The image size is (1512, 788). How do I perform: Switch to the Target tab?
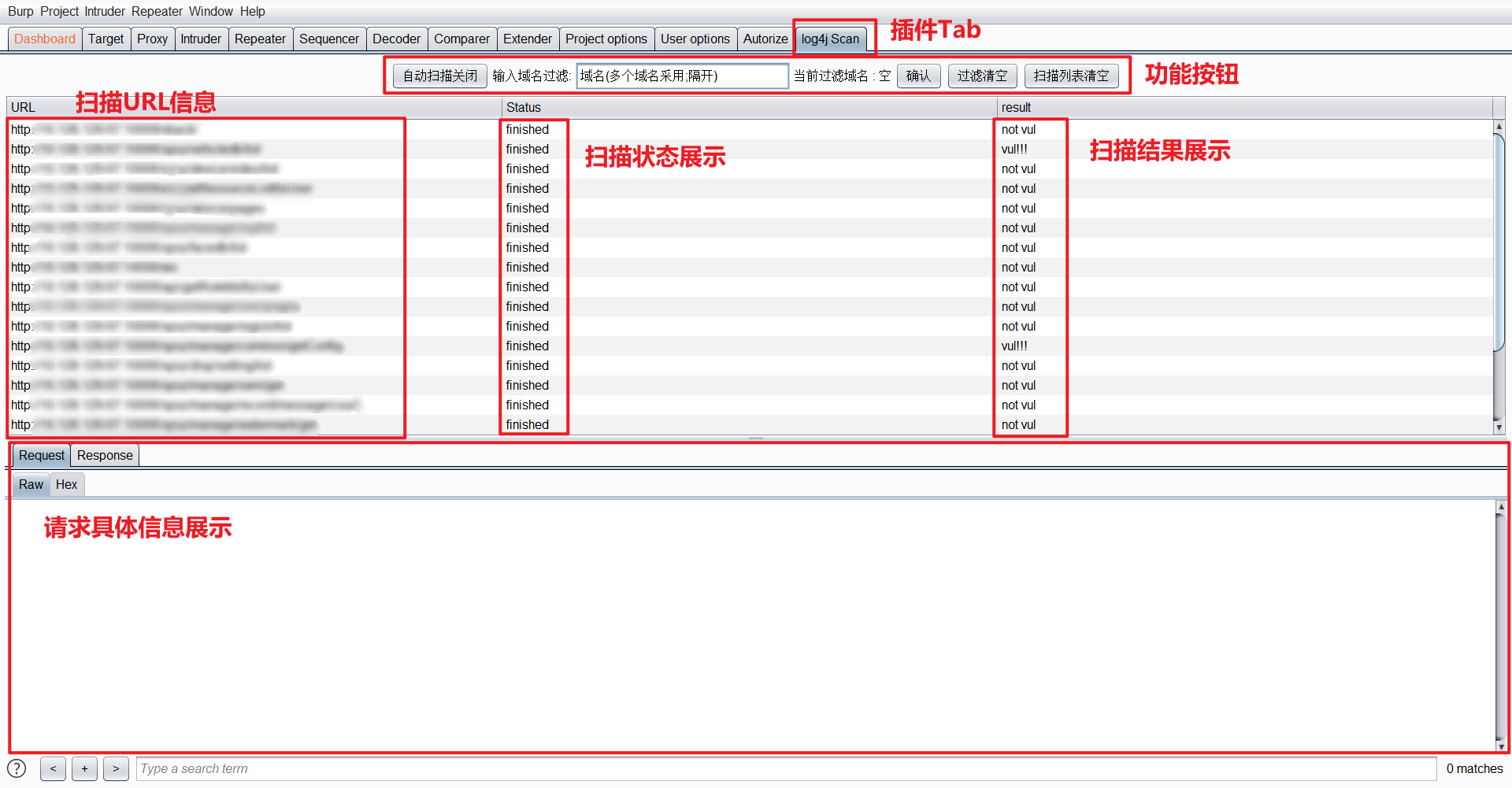pos(106,39)
